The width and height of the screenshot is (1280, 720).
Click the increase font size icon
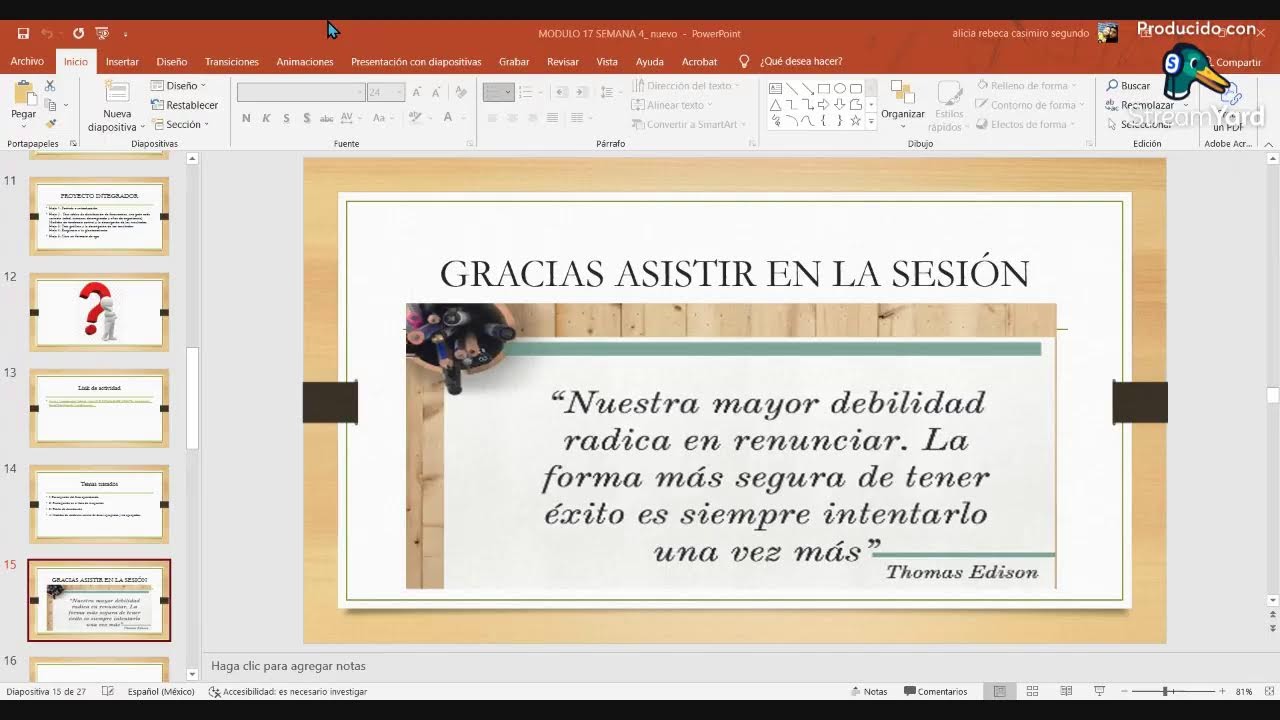417,92
